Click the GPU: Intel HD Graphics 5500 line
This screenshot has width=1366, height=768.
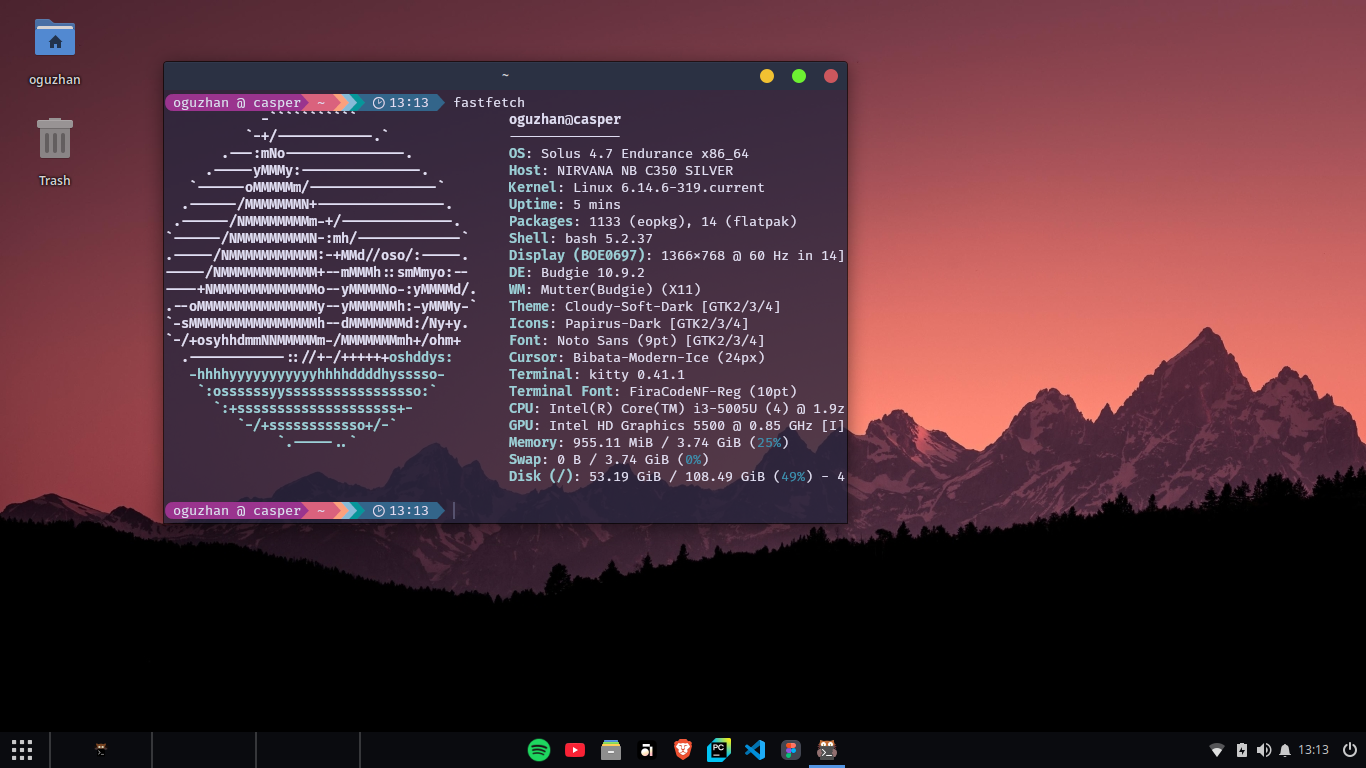[x=676, y=426]
